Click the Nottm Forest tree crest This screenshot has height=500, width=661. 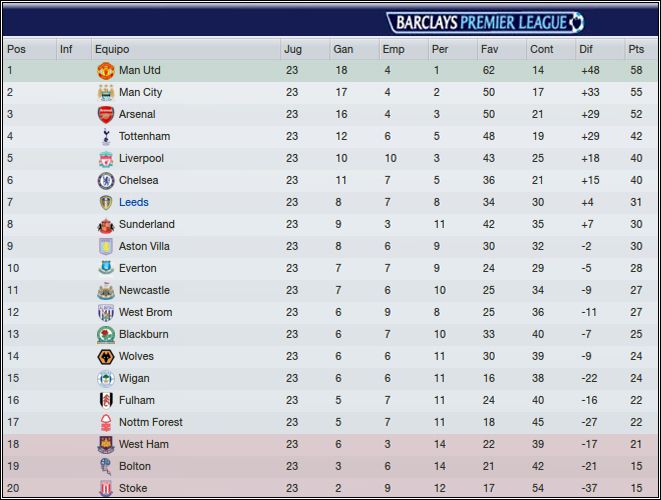pos(105,422)
